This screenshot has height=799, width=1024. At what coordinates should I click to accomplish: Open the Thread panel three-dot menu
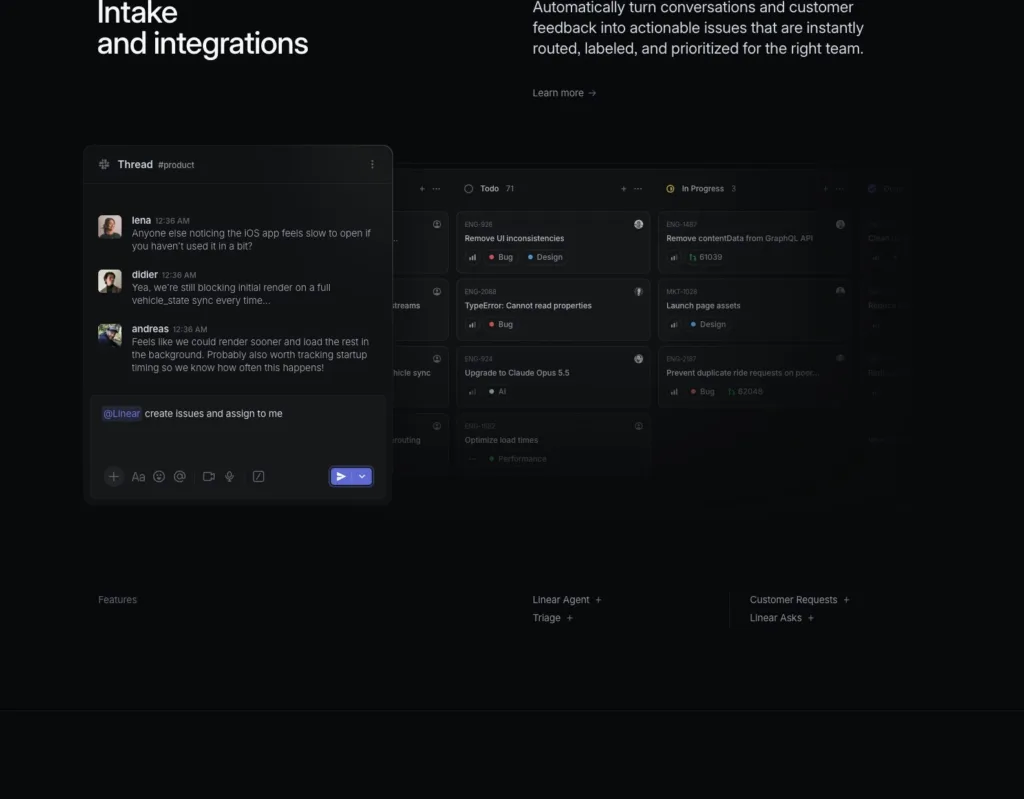point(372,165)
